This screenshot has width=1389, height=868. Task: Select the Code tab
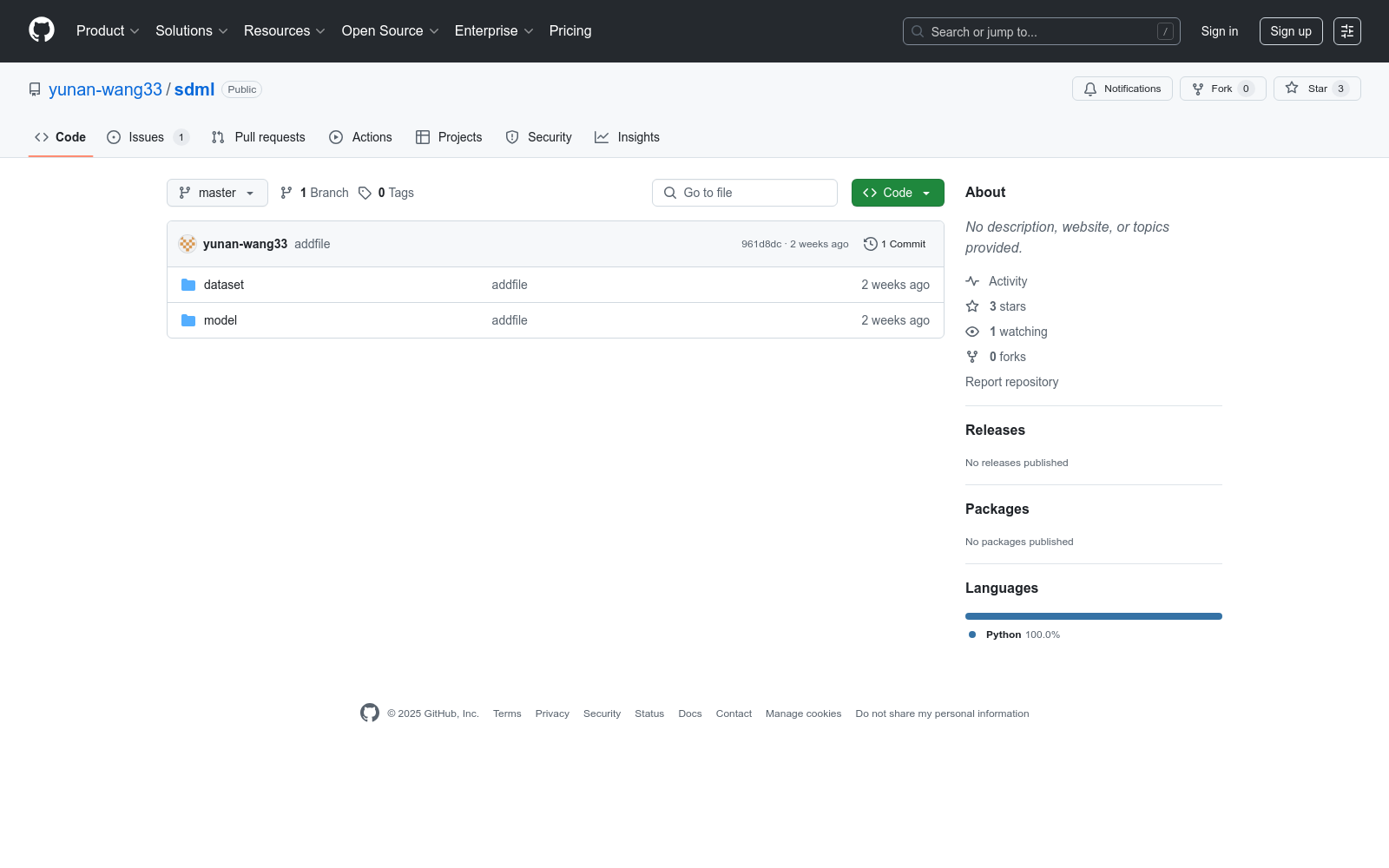[61, 137]
